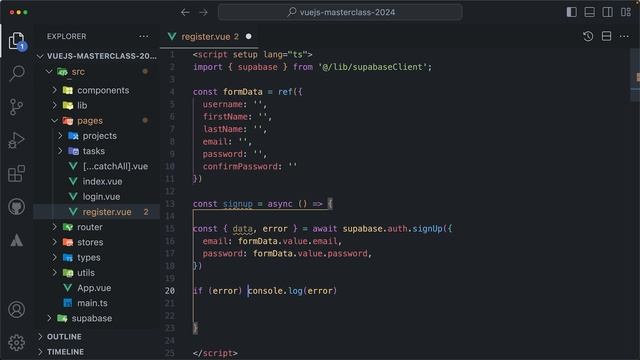Viewport: 640px width, 360px height.
Task: Click the command center search box vuejs-masterclass-2024
Action: 340,12
